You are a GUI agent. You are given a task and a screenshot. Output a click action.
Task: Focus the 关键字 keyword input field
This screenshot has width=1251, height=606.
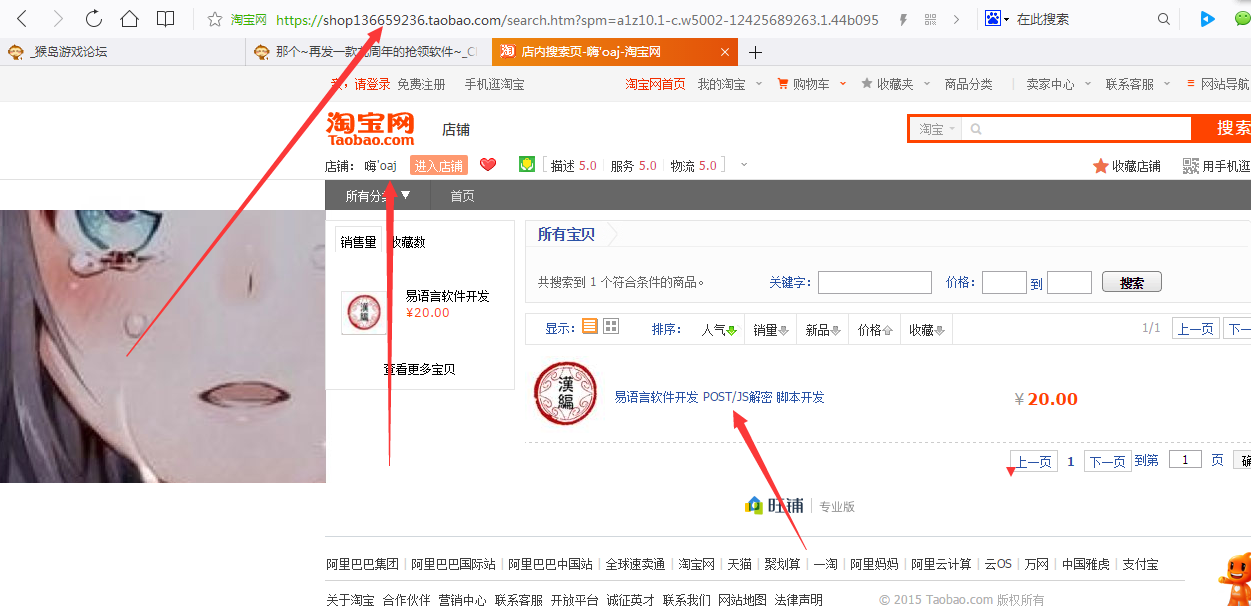click(x=875, y=282)
